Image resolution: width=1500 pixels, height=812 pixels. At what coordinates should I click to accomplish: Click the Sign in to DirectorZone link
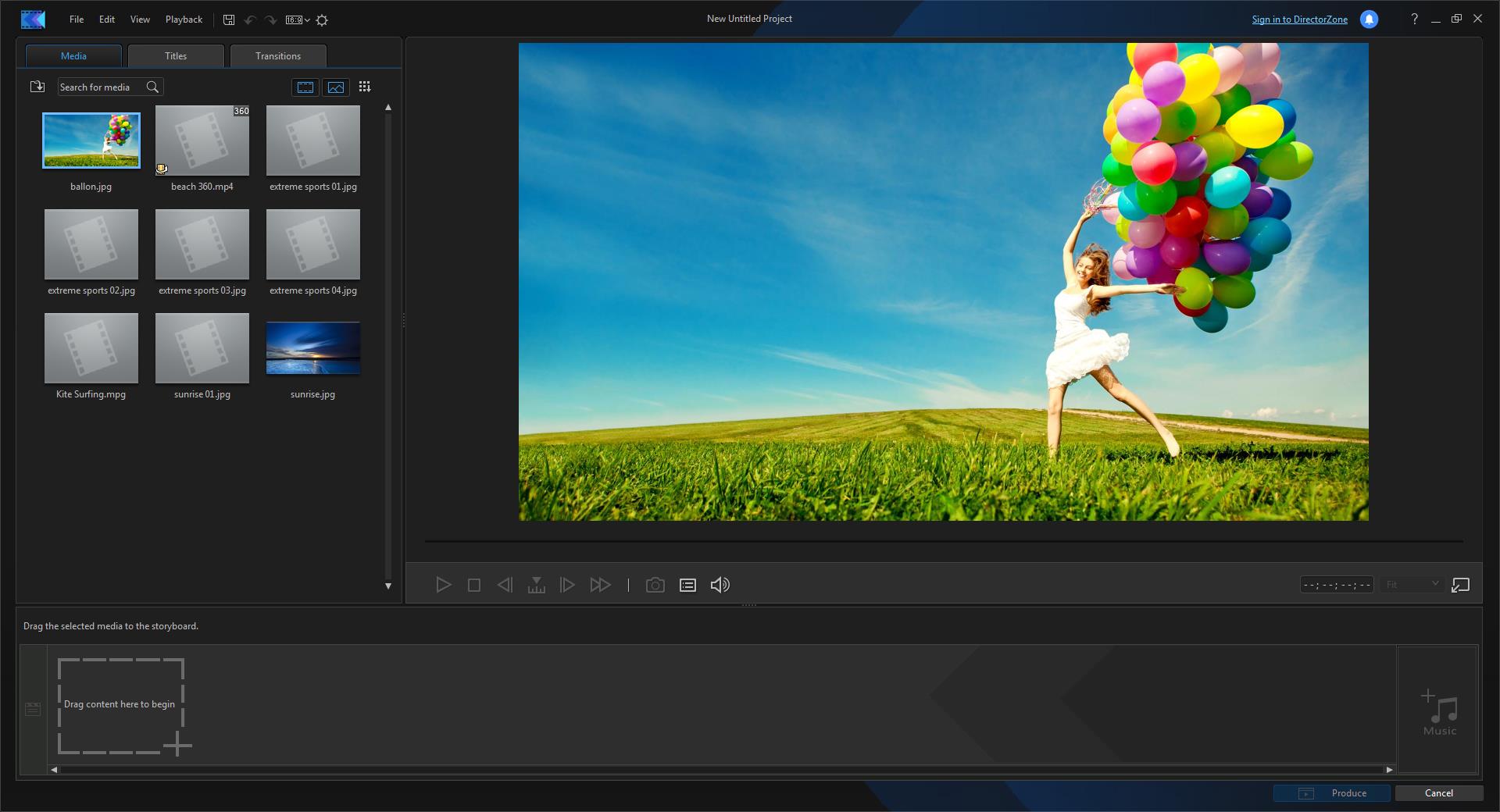[x=1299, y=20]
